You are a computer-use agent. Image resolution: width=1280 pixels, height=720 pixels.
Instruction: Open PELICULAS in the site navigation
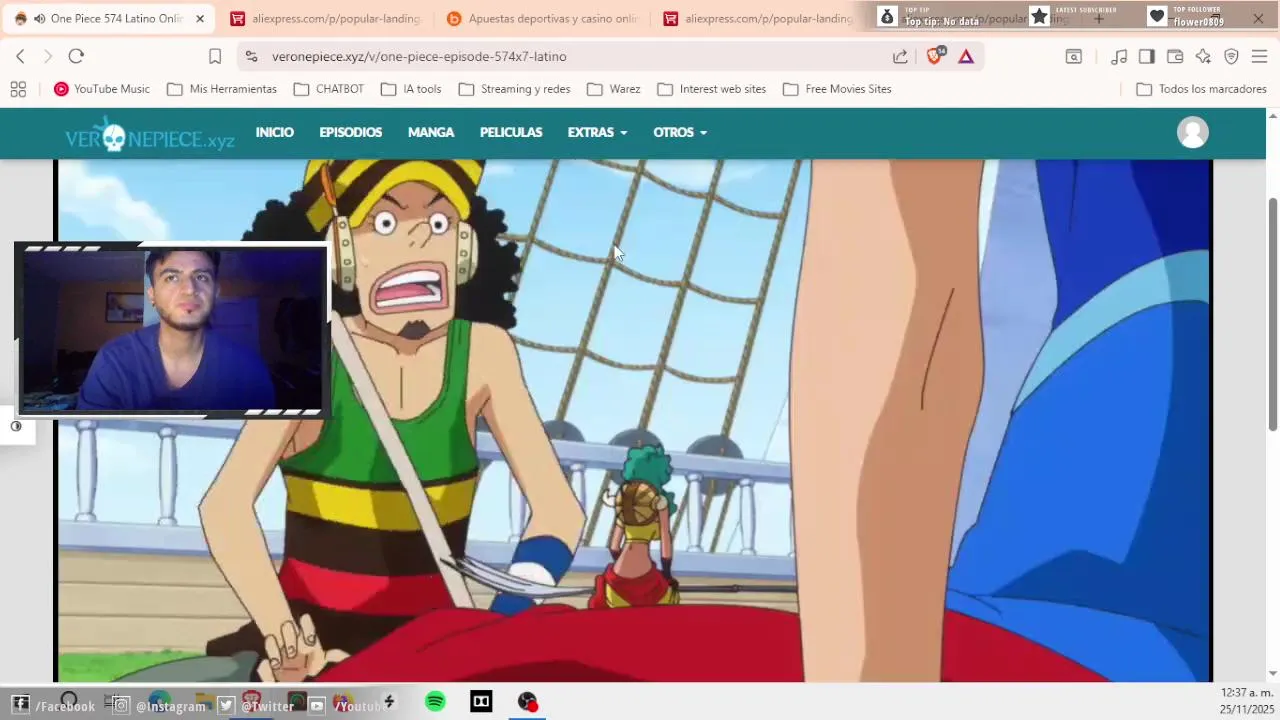click(511, 132)
